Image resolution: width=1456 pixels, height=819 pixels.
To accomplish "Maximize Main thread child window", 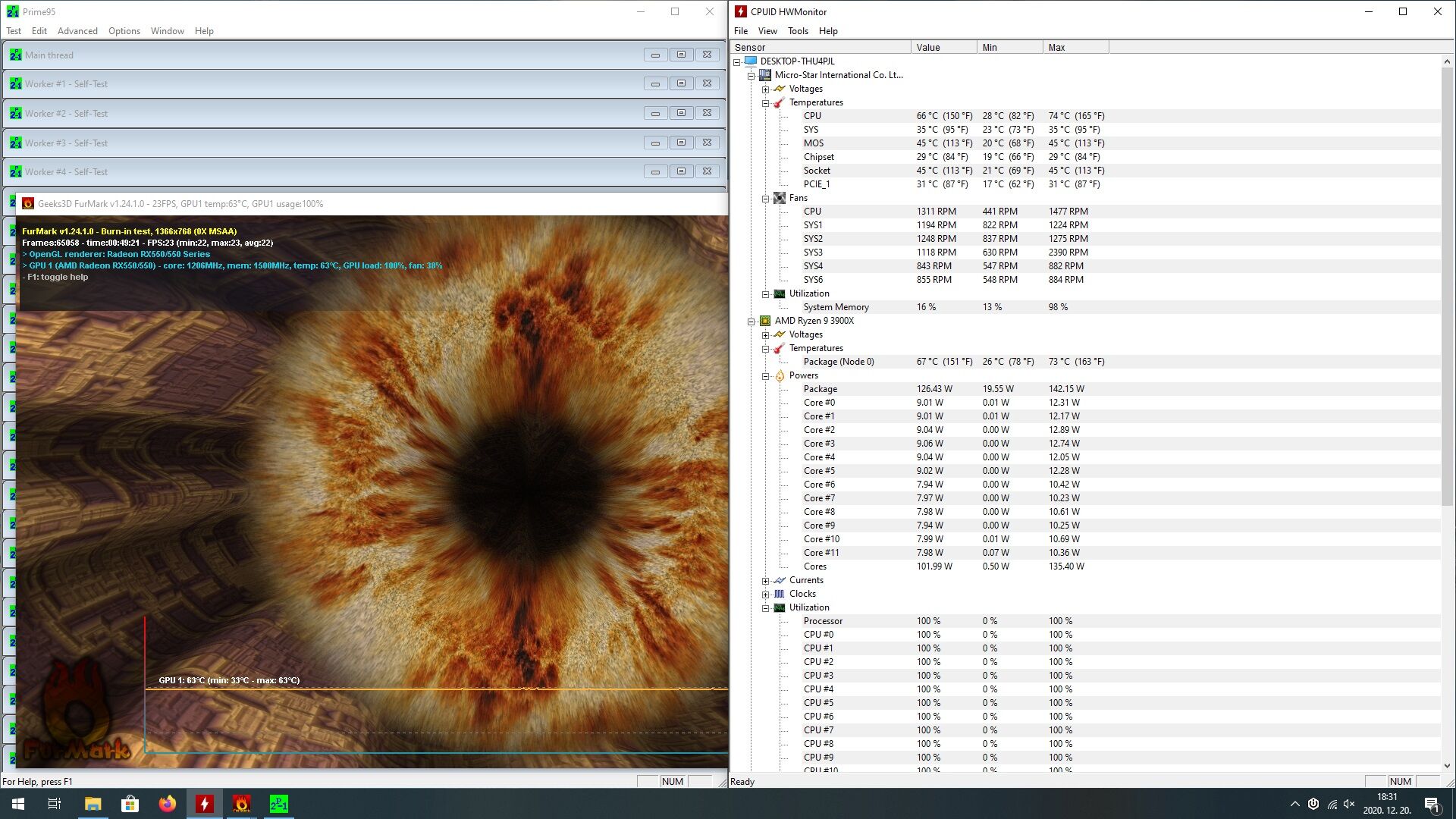I will click(681, 55).
